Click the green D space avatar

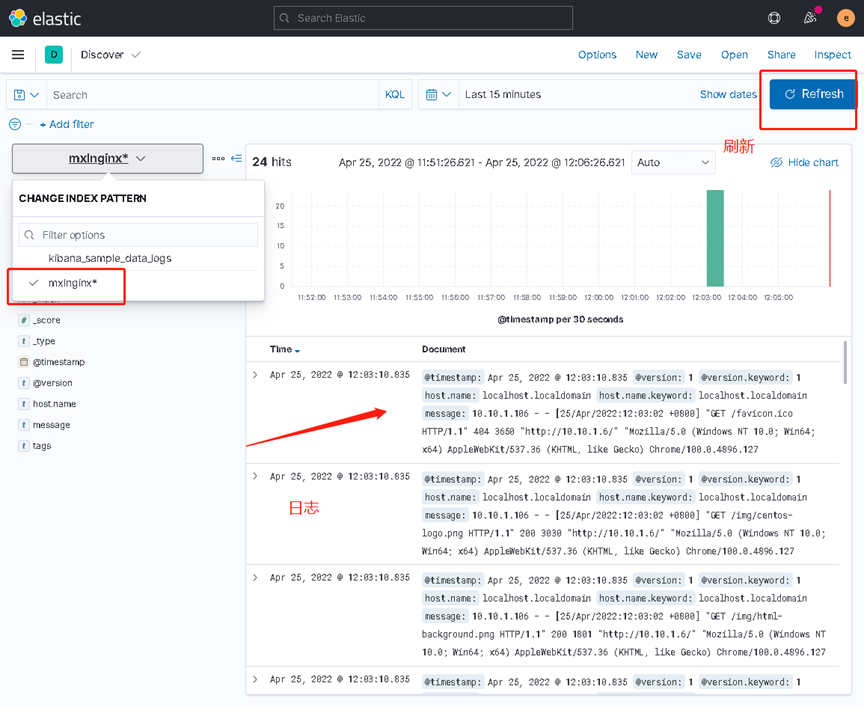coord(53,55)
